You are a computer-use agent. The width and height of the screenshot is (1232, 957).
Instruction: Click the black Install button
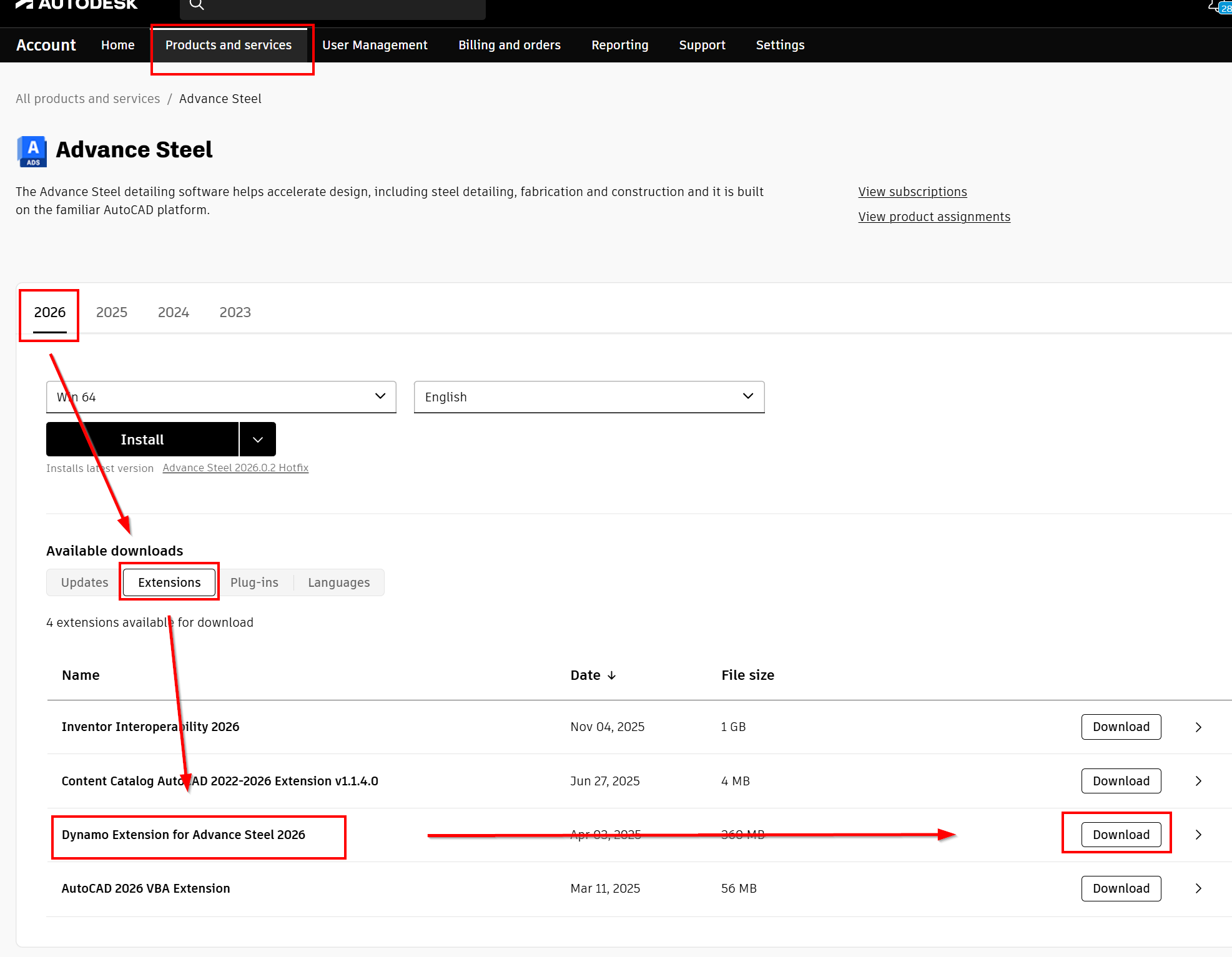click(142, 439)
